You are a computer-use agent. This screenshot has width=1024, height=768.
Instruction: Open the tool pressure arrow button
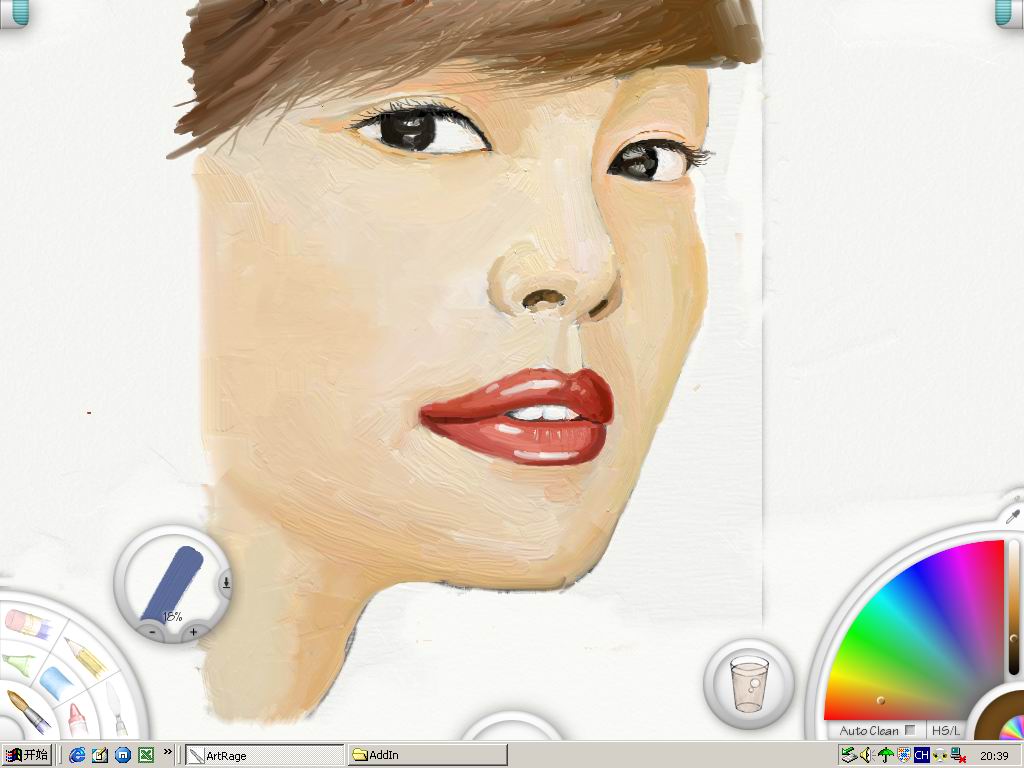[226, 582]
